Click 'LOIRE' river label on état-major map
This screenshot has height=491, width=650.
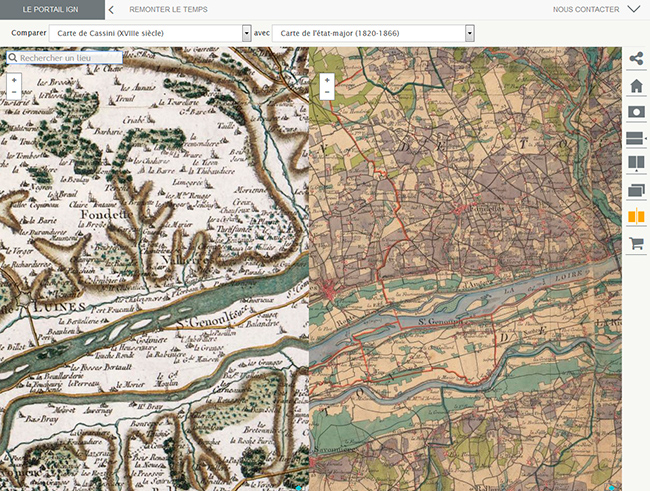(x=569, y=277)
